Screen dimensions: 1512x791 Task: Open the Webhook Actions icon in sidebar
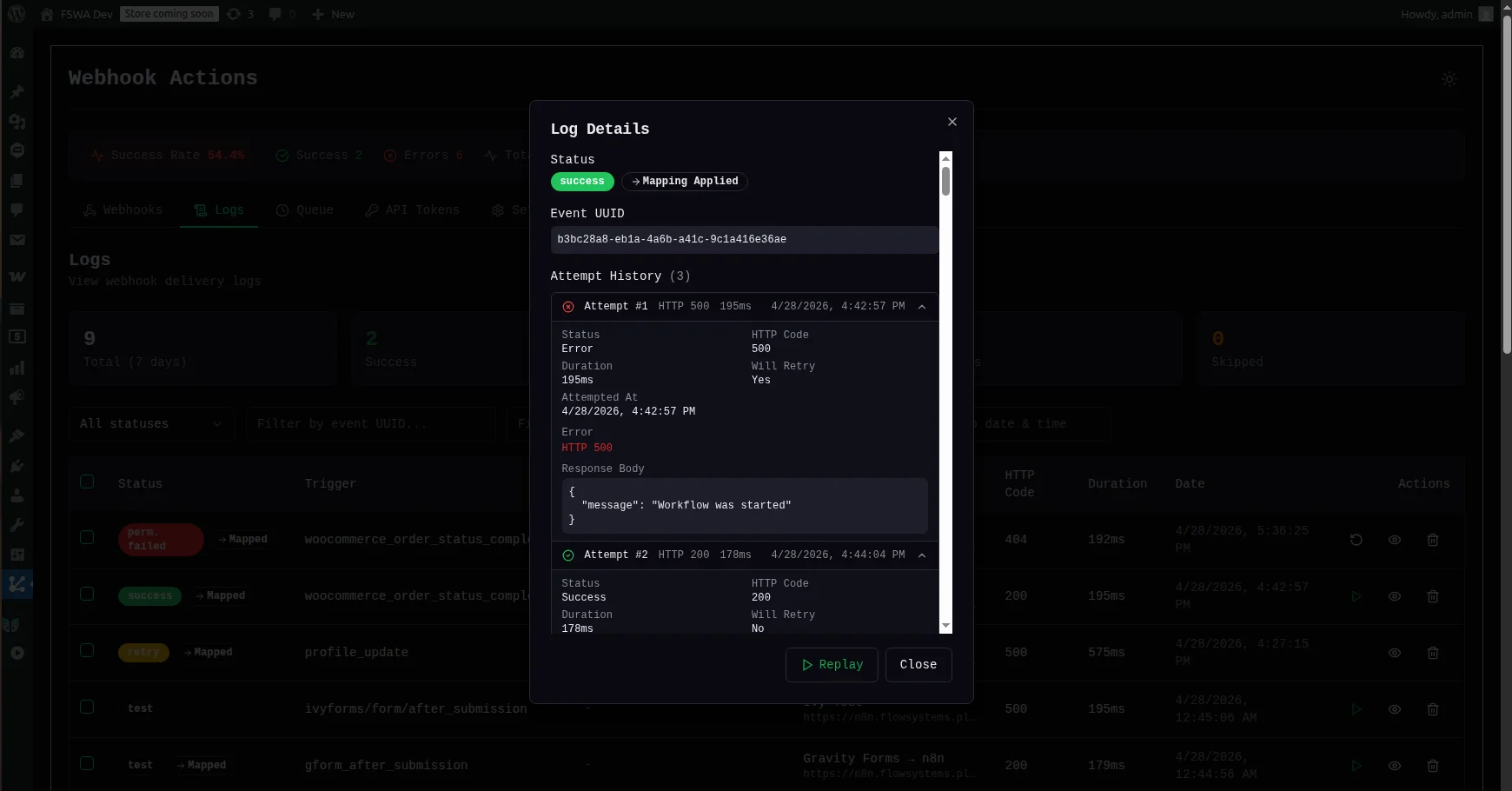tap(17, 584)
